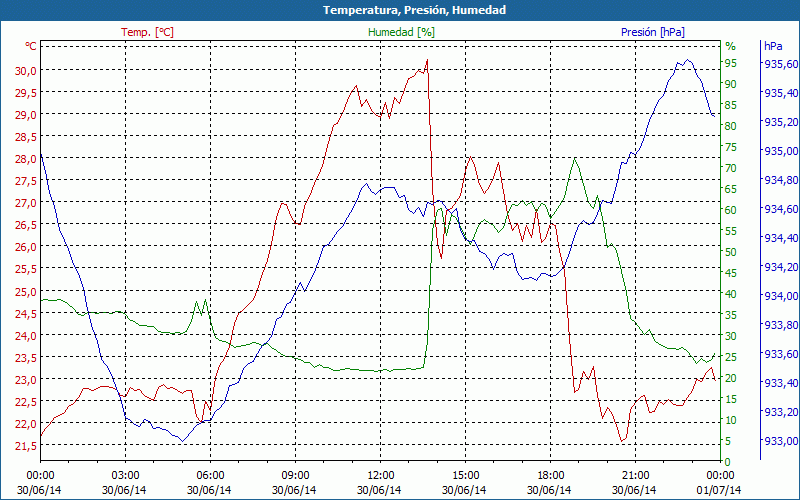Click the blue '934,80' pressure axis value
This screenshot has height=500, width=800.
pyautogui.click(x=781, y=180)
